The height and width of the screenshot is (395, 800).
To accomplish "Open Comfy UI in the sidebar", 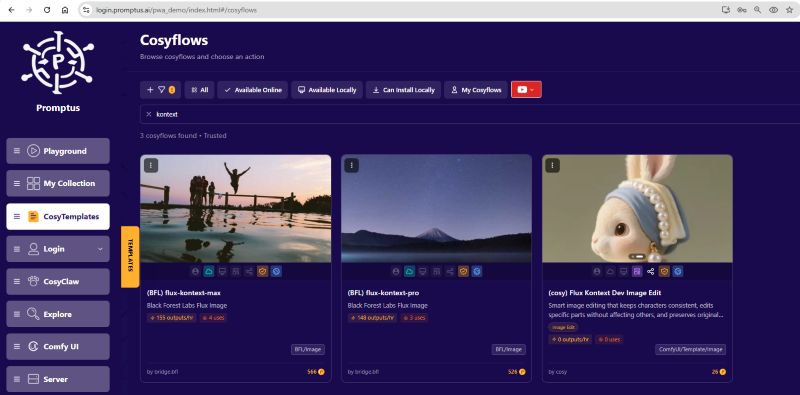I will point(58,347).
